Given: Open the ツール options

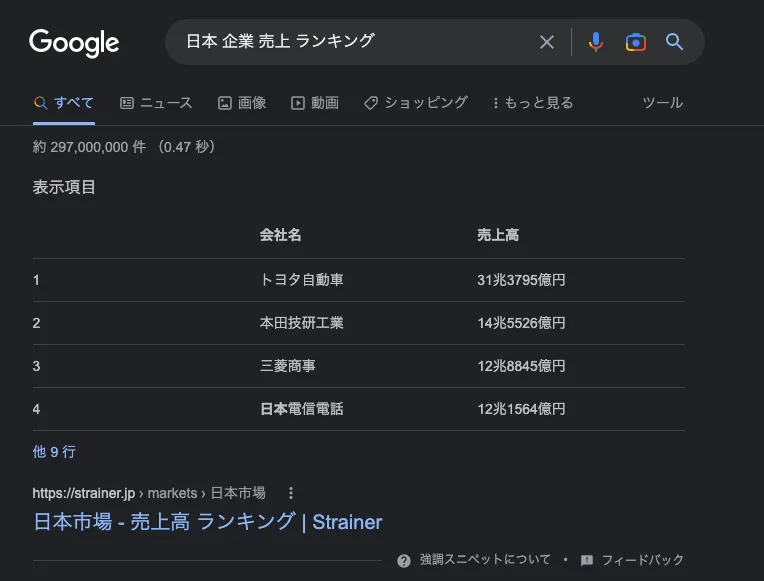Looking at the screenshot, I should click(663, 103).
